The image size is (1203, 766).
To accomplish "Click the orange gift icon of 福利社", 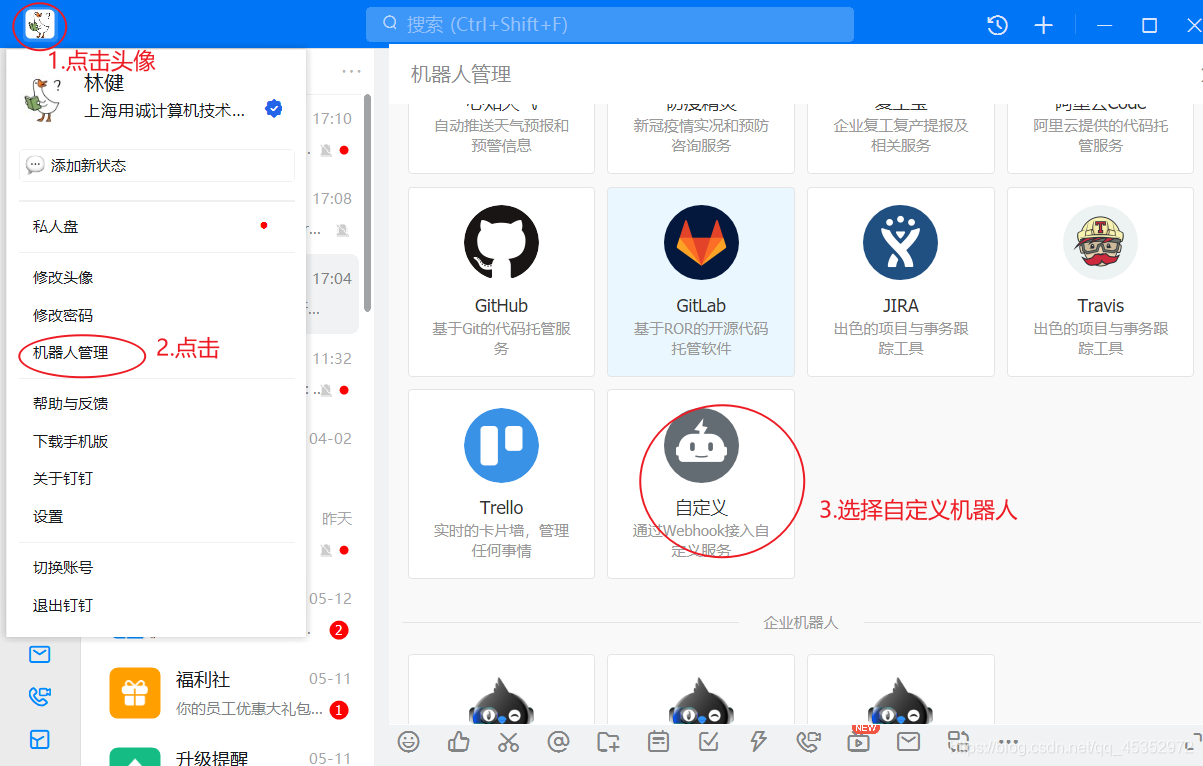I will pos(135,693).
